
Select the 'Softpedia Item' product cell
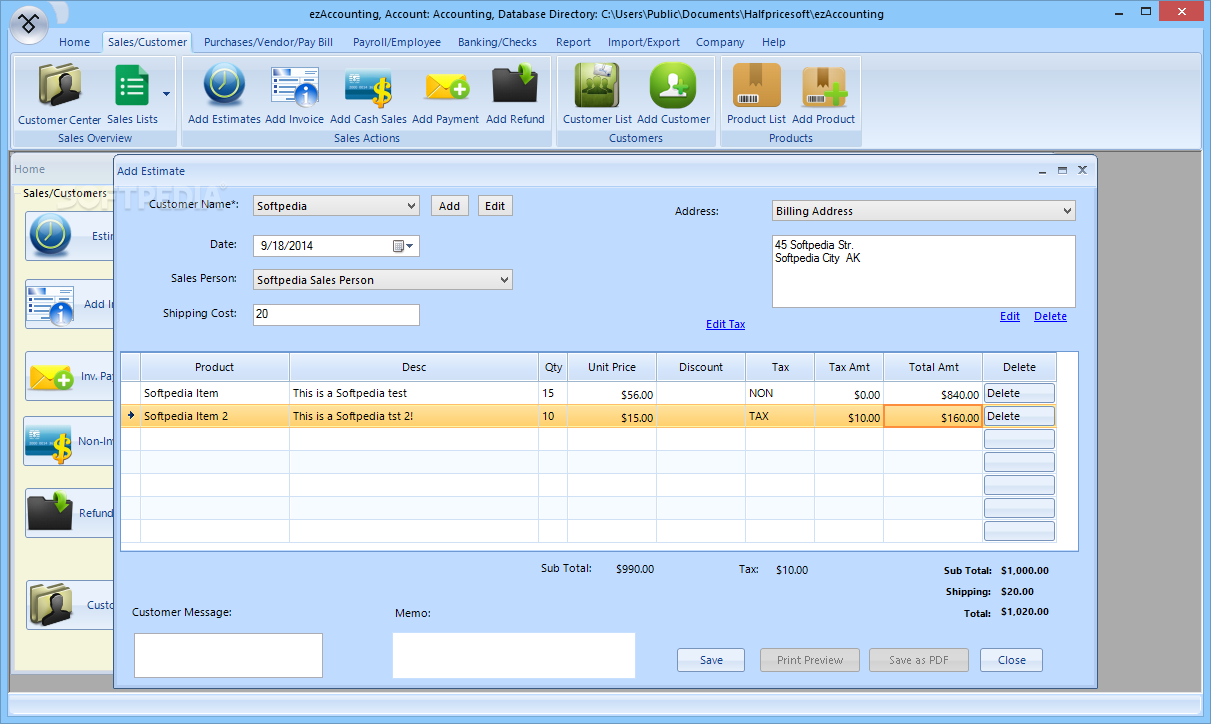pos(215,393)
